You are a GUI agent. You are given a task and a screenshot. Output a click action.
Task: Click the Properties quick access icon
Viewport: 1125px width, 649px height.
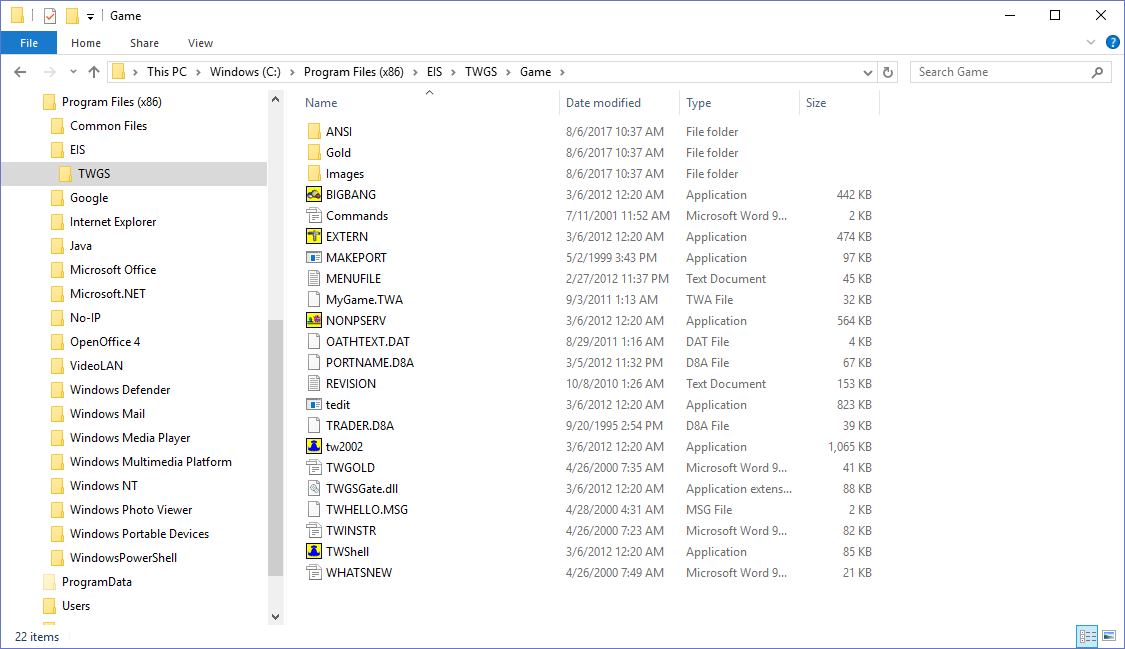(x=50, y=15)
